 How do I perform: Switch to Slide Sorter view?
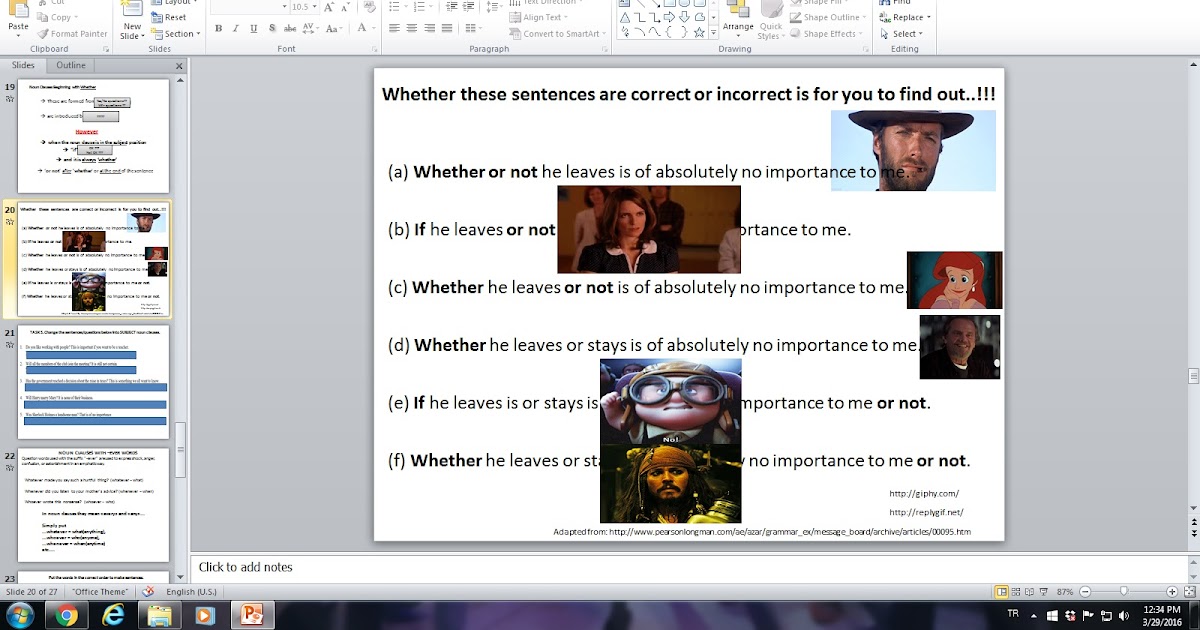[1018, 592]
